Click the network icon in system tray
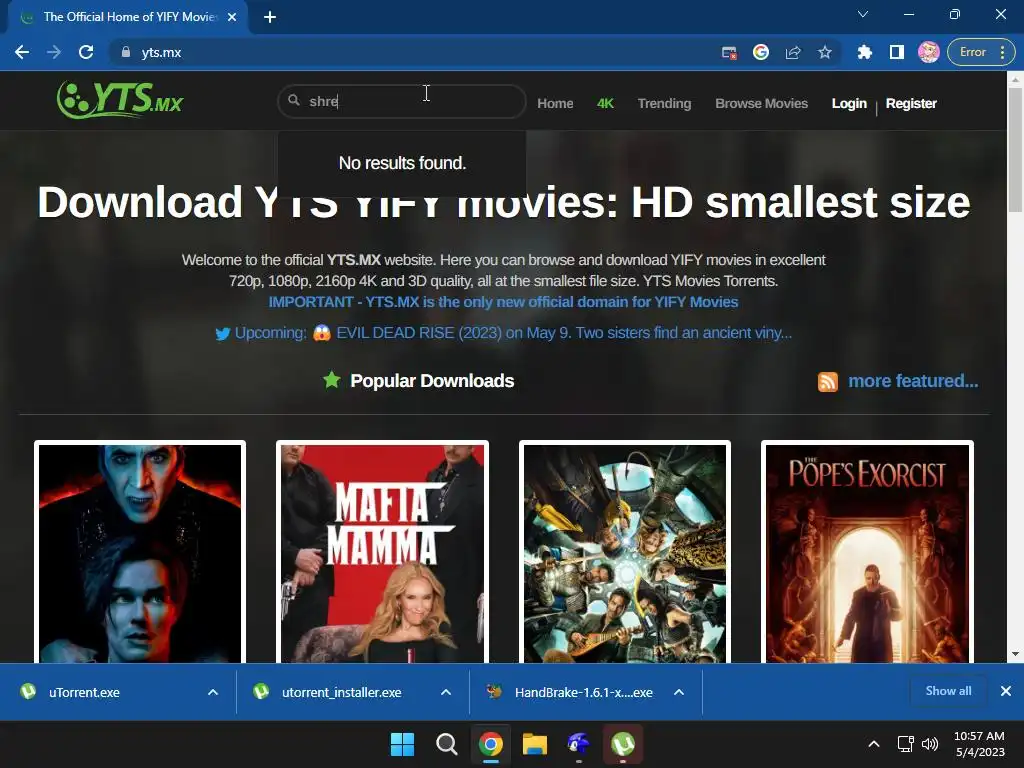The height and width of the screenshot is (768, 1024). pos(905,744)
